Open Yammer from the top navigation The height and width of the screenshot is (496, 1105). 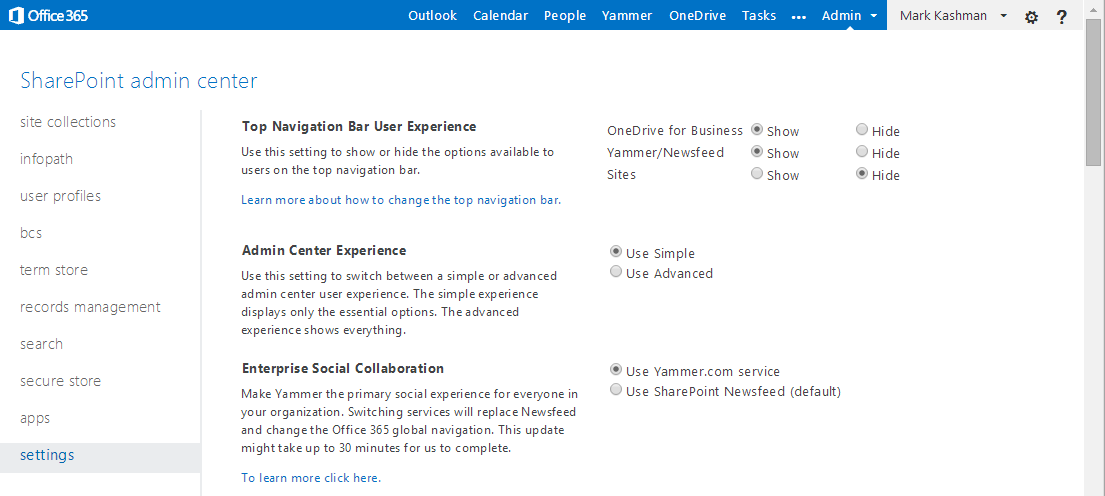(626, 16)
